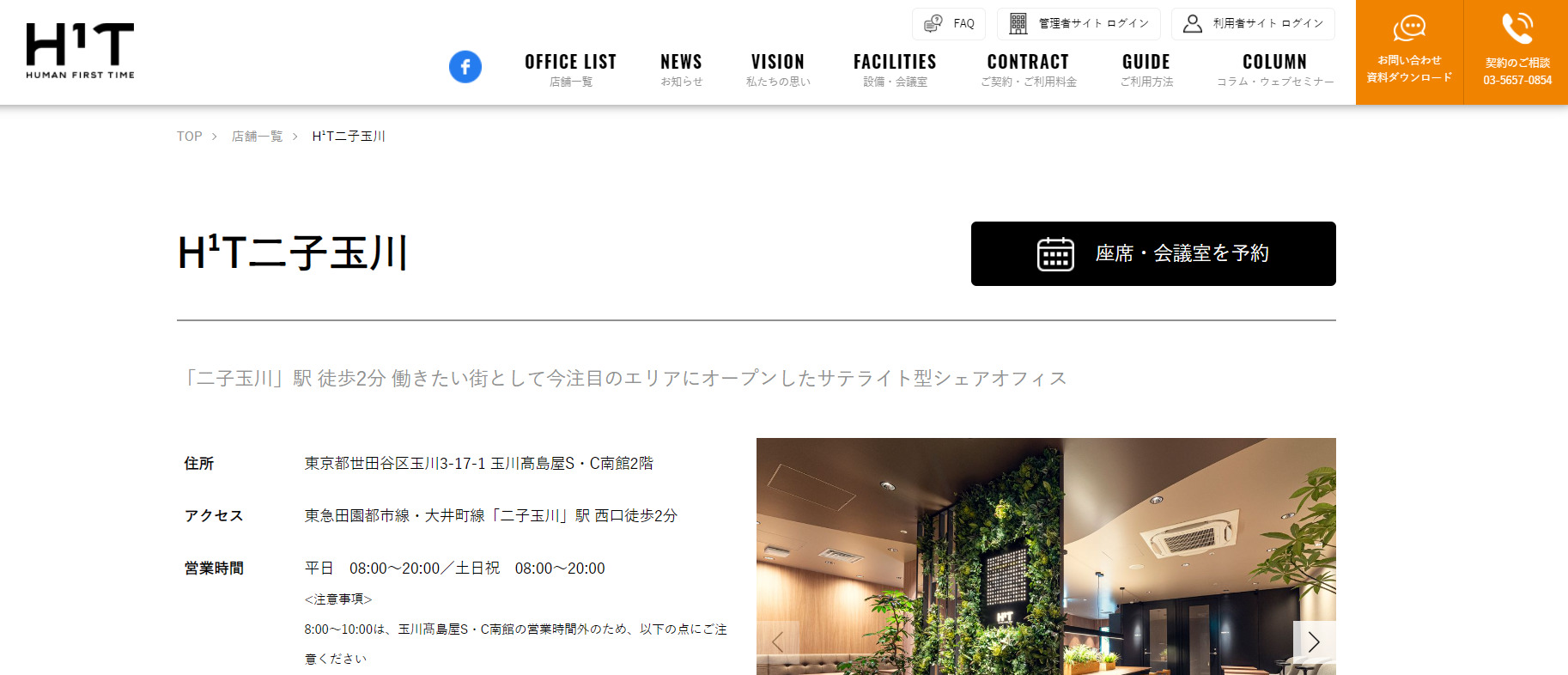Go to the GUIDE ご利用方法 page

point(1146,70)
